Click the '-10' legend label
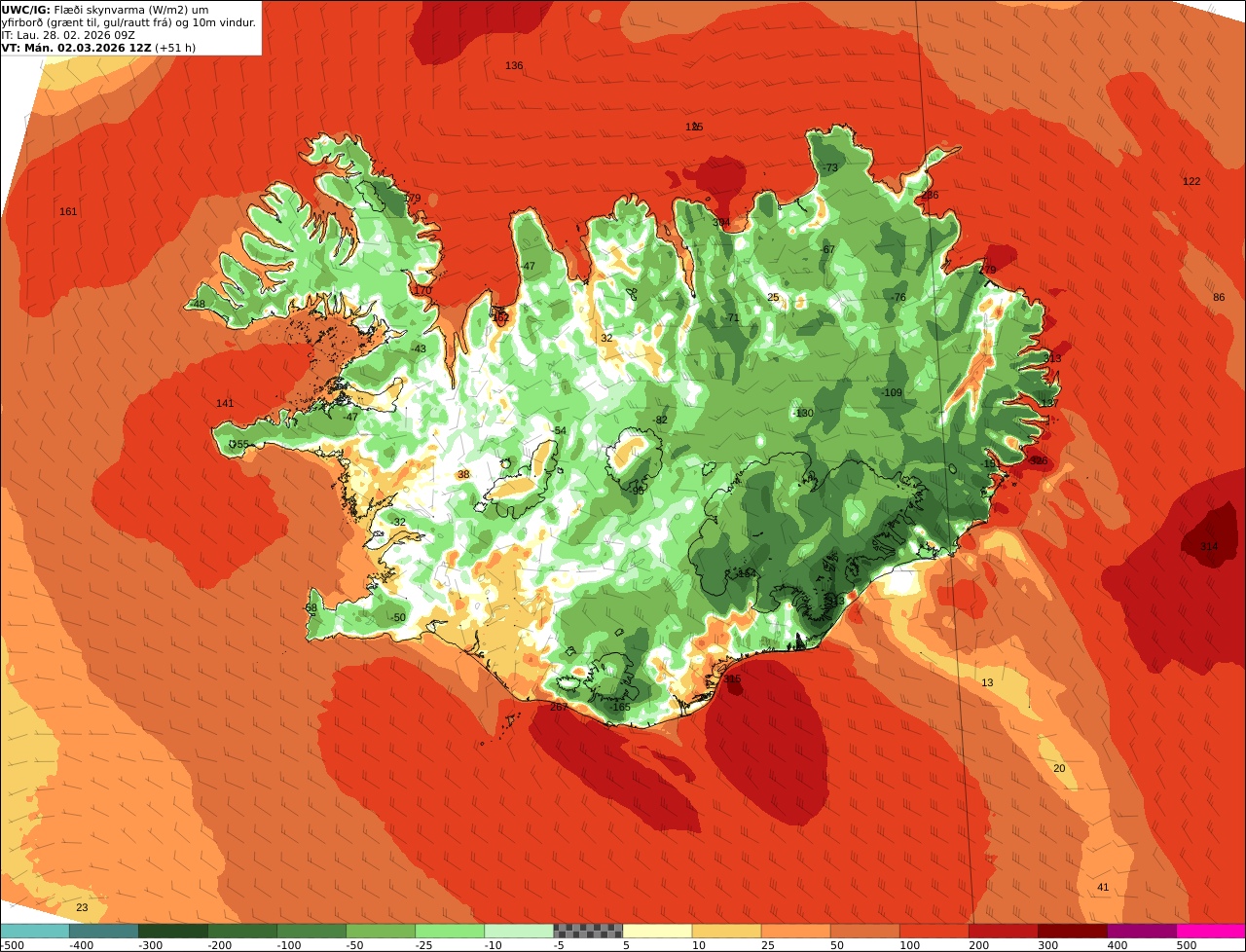 click(x=494, y=945)
